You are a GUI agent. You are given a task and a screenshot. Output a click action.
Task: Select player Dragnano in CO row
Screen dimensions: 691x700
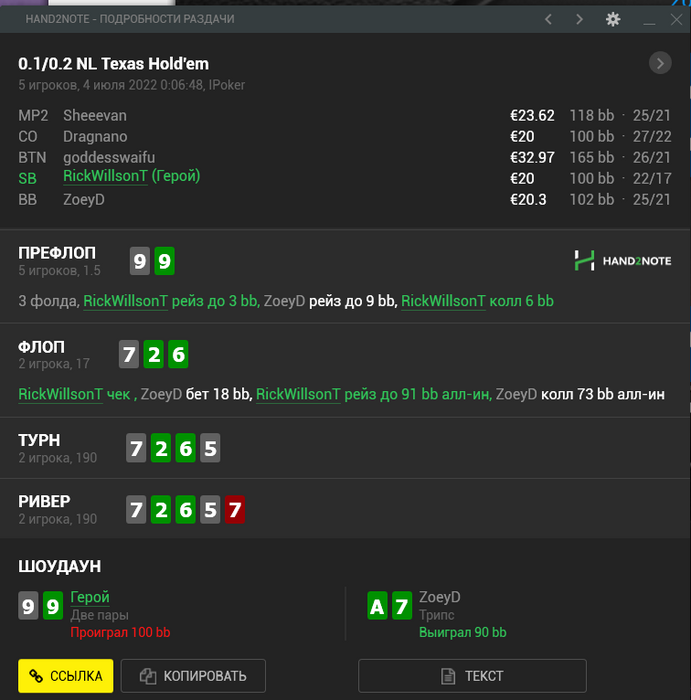pos(95,137)
